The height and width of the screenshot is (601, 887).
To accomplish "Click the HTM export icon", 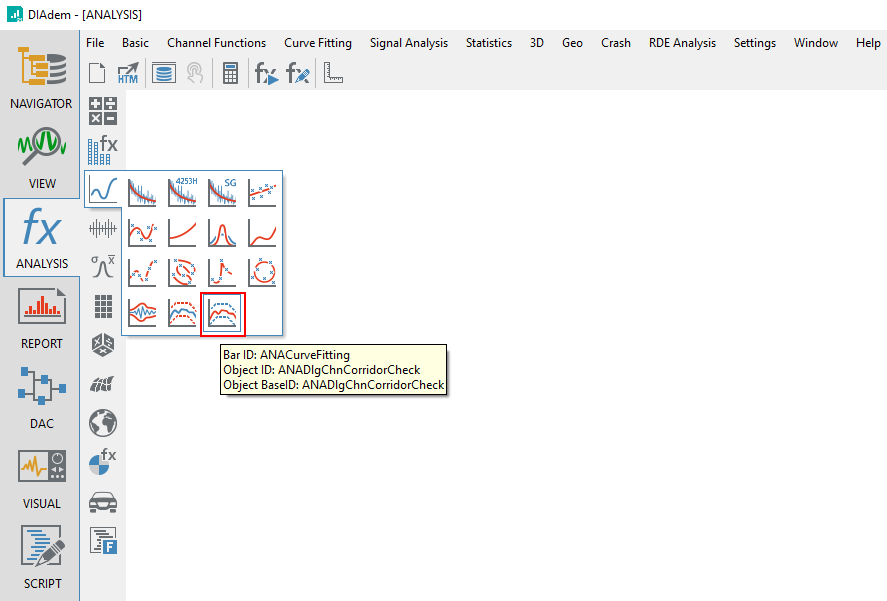I will coord(128,73).
